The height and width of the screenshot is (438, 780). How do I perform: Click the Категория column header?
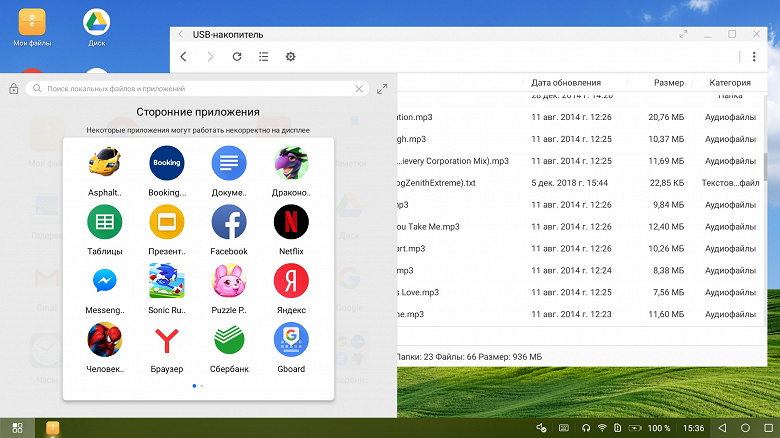(730, 83)
